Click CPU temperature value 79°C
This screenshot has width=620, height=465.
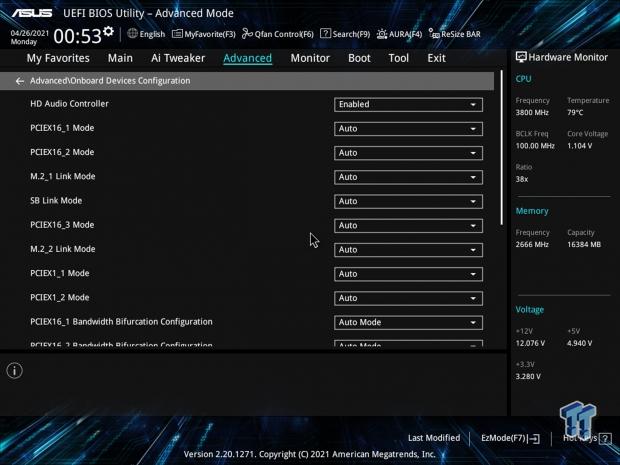(575, 113)
